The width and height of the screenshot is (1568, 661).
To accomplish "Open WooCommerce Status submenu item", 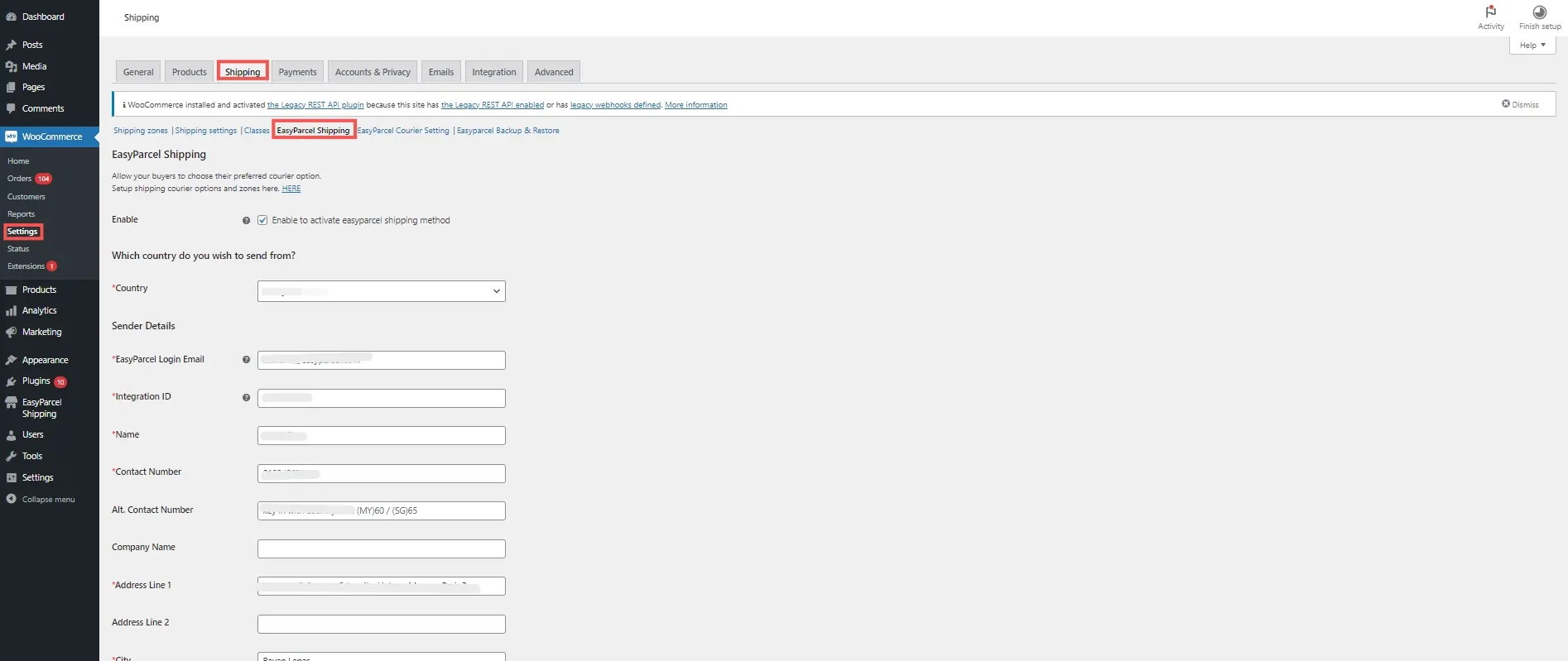I will point(18,249).
